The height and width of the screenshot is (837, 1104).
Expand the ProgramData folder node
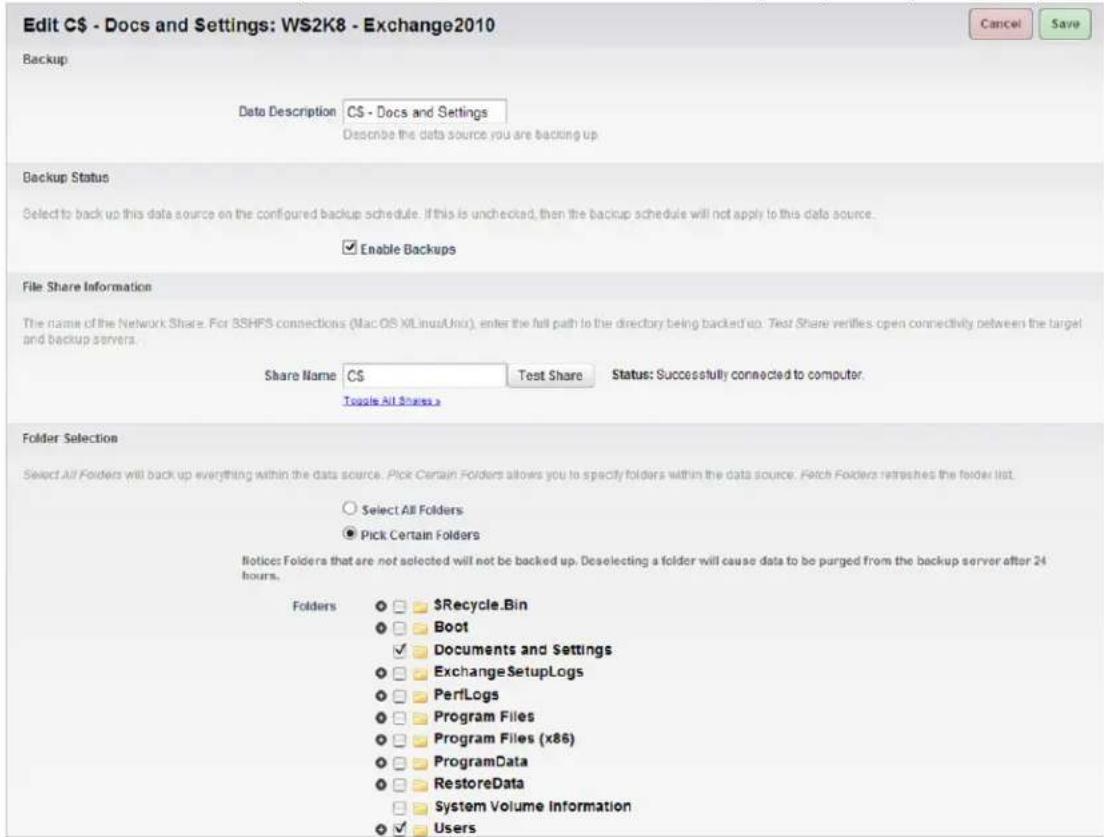(x=381, y=763)
